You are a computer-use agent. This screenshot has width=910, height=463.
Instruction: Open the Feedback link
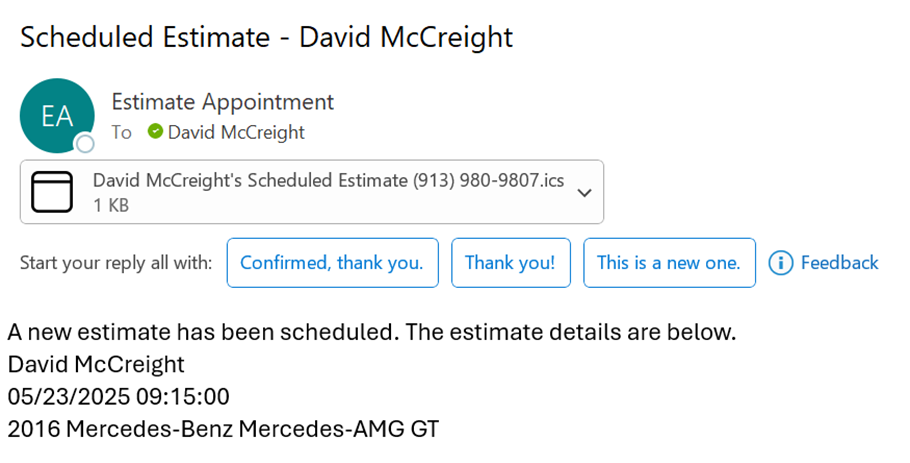click(839, 263)
